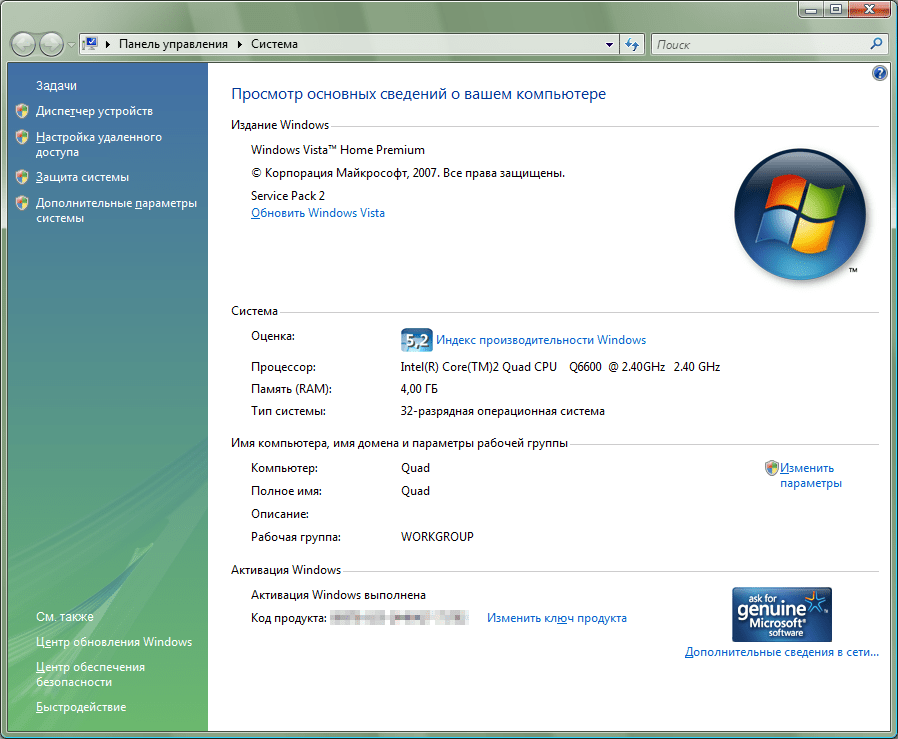Screen dimensions: 898x739
Task: Minimize the System window
Action: tap(811, 10)
